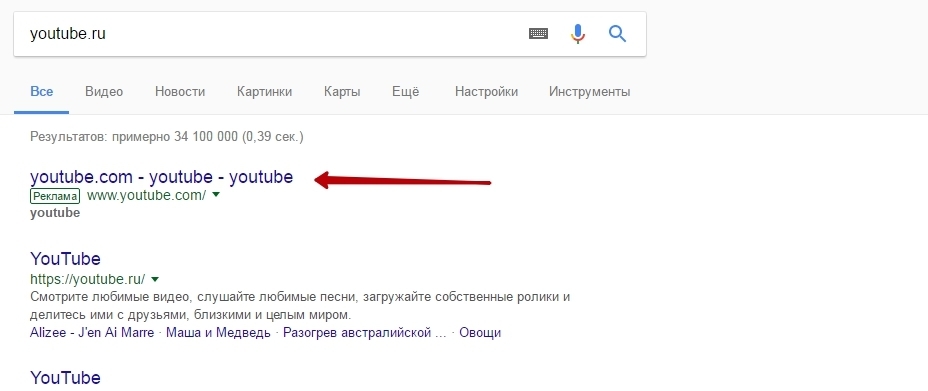Image resolution: width=928 pixels, height=391 pixels.
Task: Open the Alizee - J'en Ai Marre sitelink
Action: click(x=92, y=332)
